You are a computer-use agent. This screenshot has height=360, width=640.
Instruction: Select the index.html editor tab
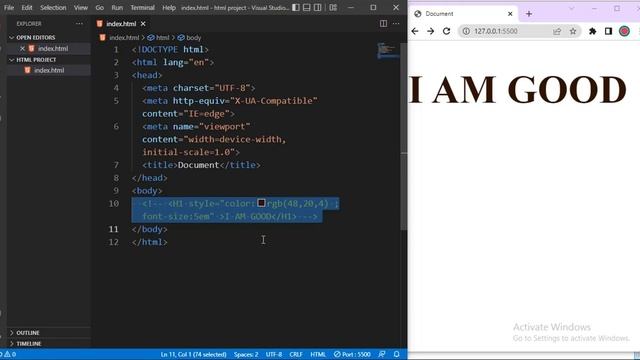click(x=121, y=24)
